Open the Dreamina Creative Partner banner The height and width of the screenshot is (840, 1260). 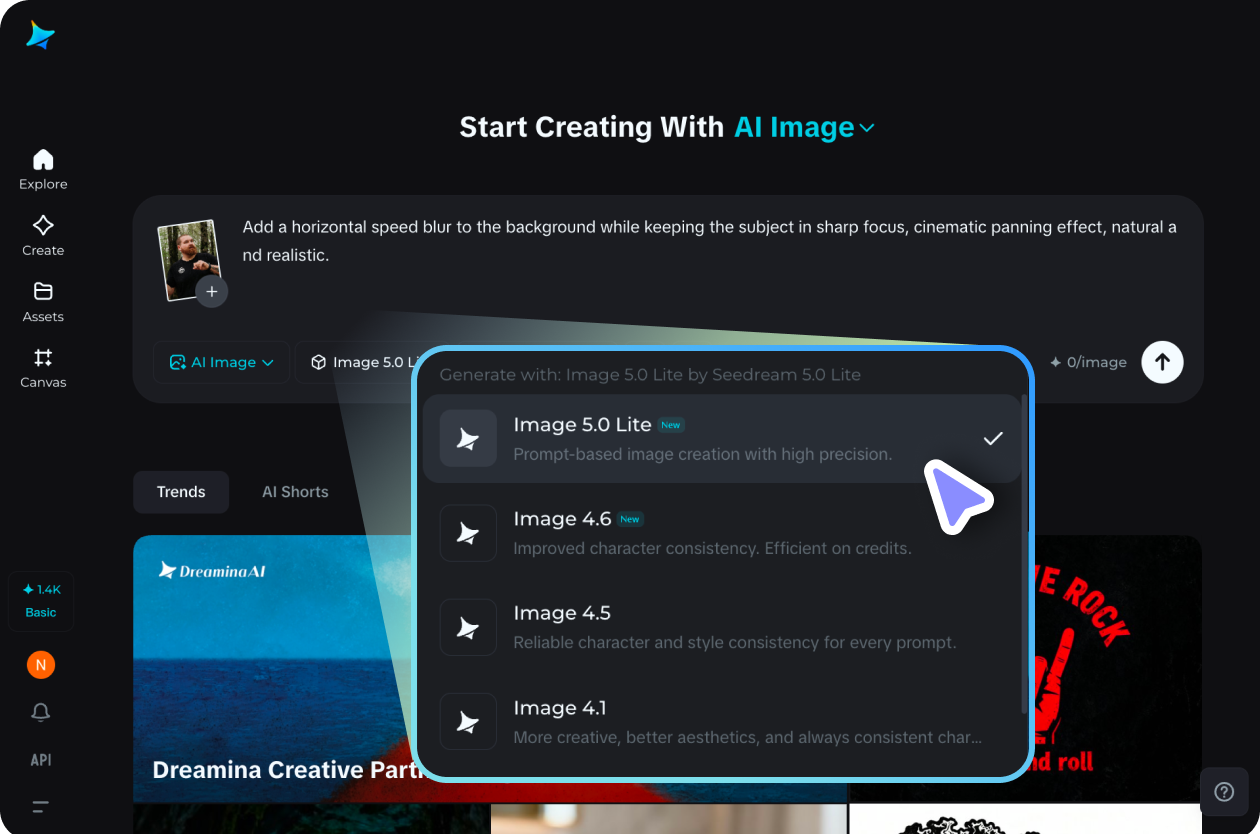[274, 668]
